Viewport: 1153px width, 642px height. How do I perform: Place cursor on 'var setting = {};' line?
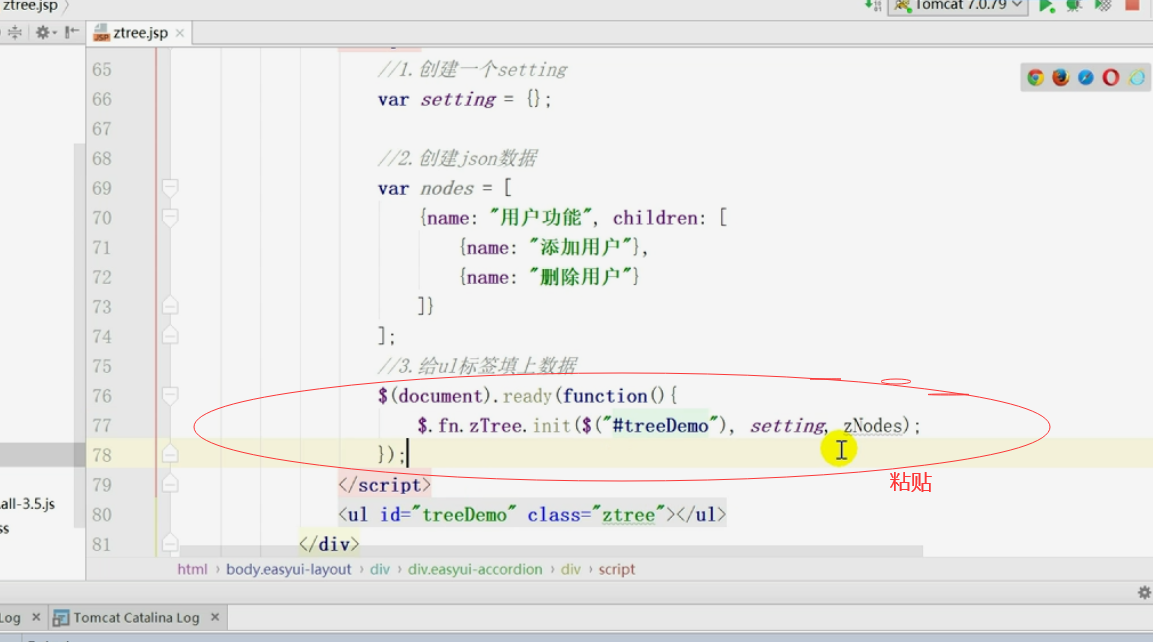464,99
